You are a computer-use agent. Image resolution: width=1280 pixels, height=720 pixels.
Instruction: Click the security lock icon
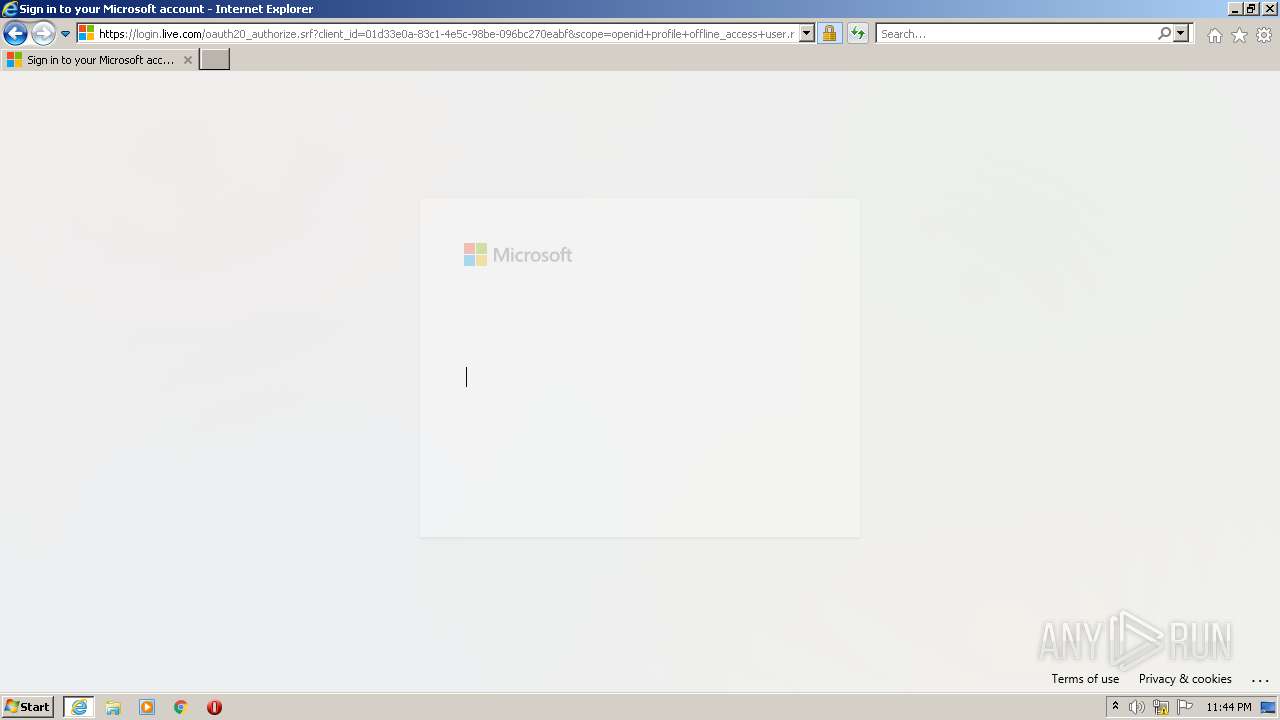point(829,34)
